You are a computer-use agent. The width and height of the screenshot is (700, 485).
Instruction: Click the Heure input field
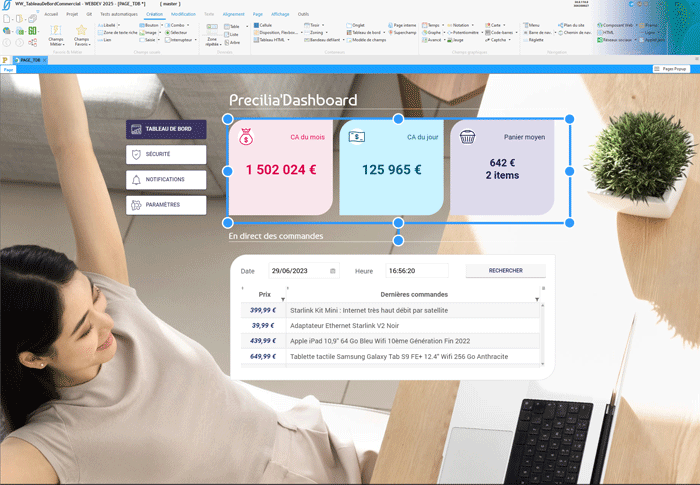(417, 271)
